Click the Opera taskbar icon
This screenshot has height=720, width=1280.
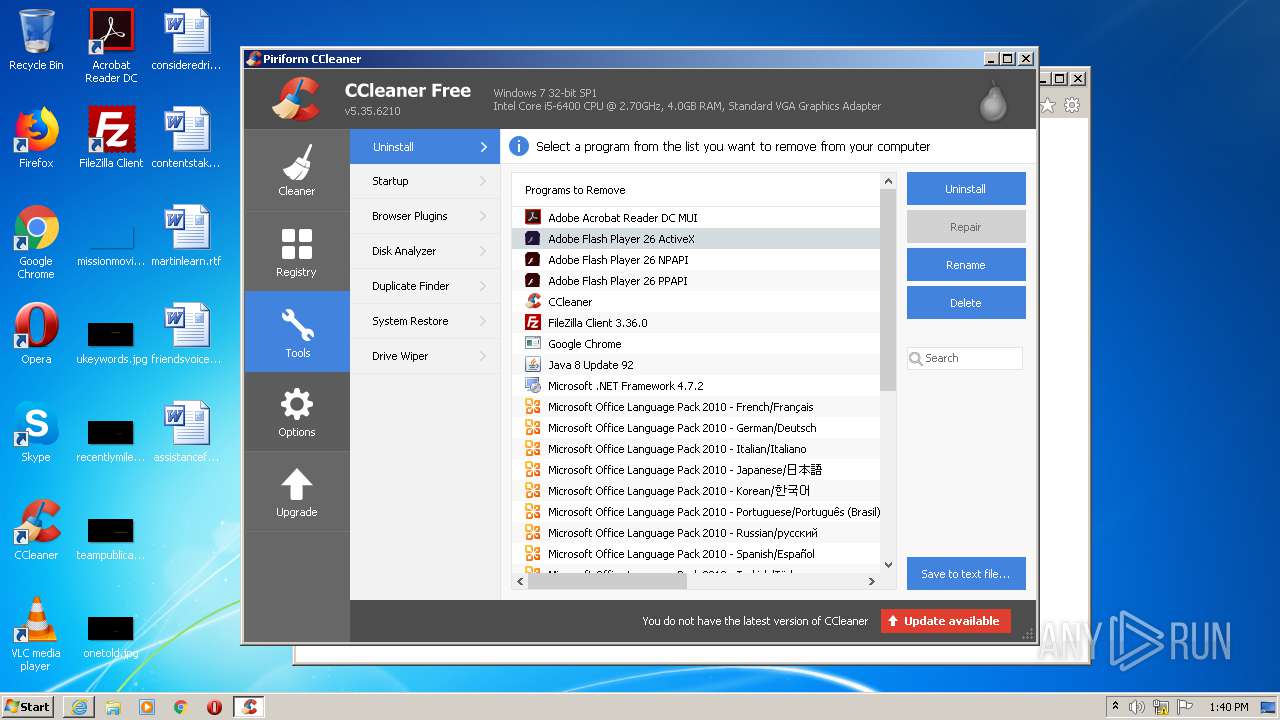pos(214,707)
